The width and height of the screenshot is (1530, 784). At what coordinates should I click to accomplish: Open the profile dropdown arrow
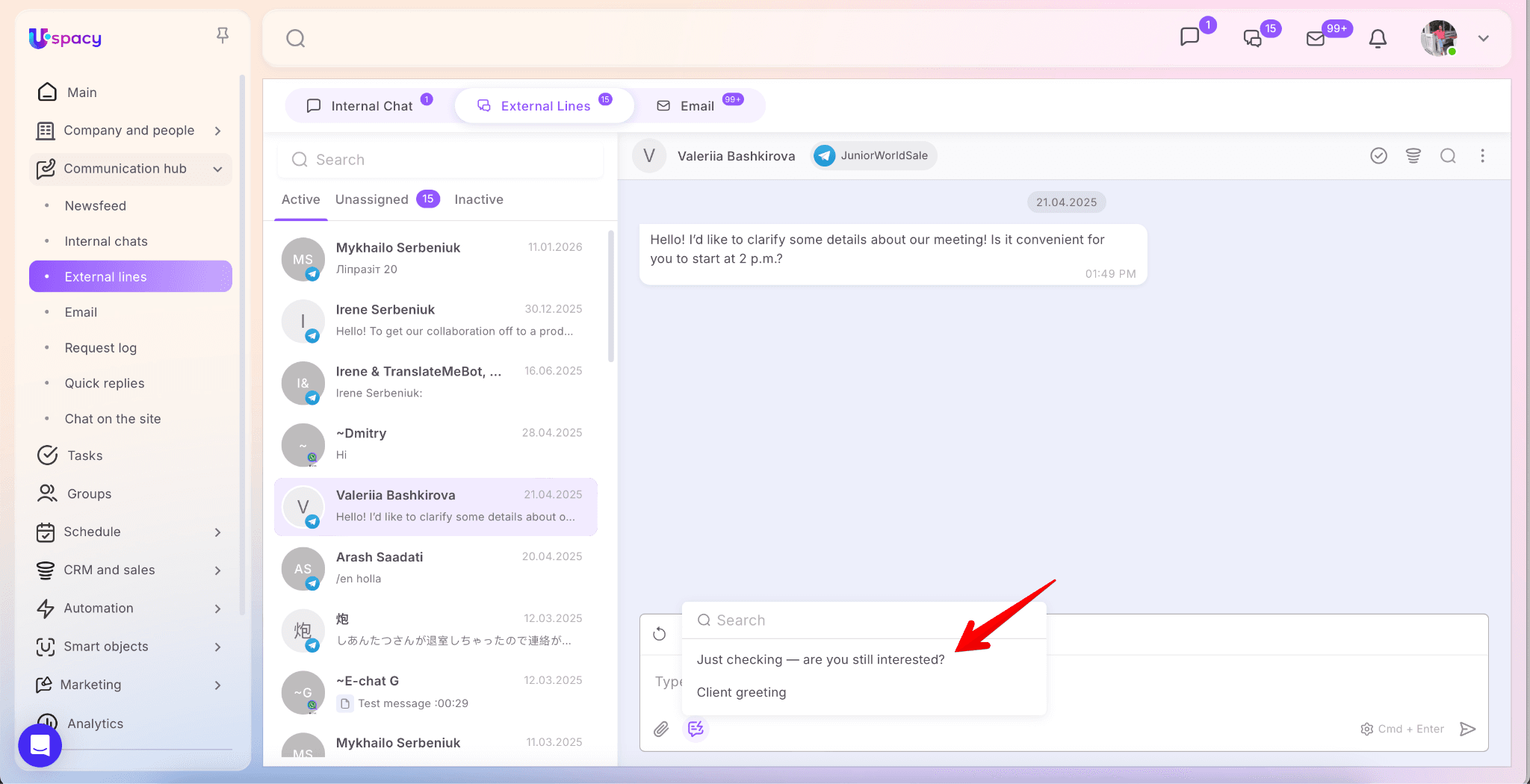pos(1483,39)
